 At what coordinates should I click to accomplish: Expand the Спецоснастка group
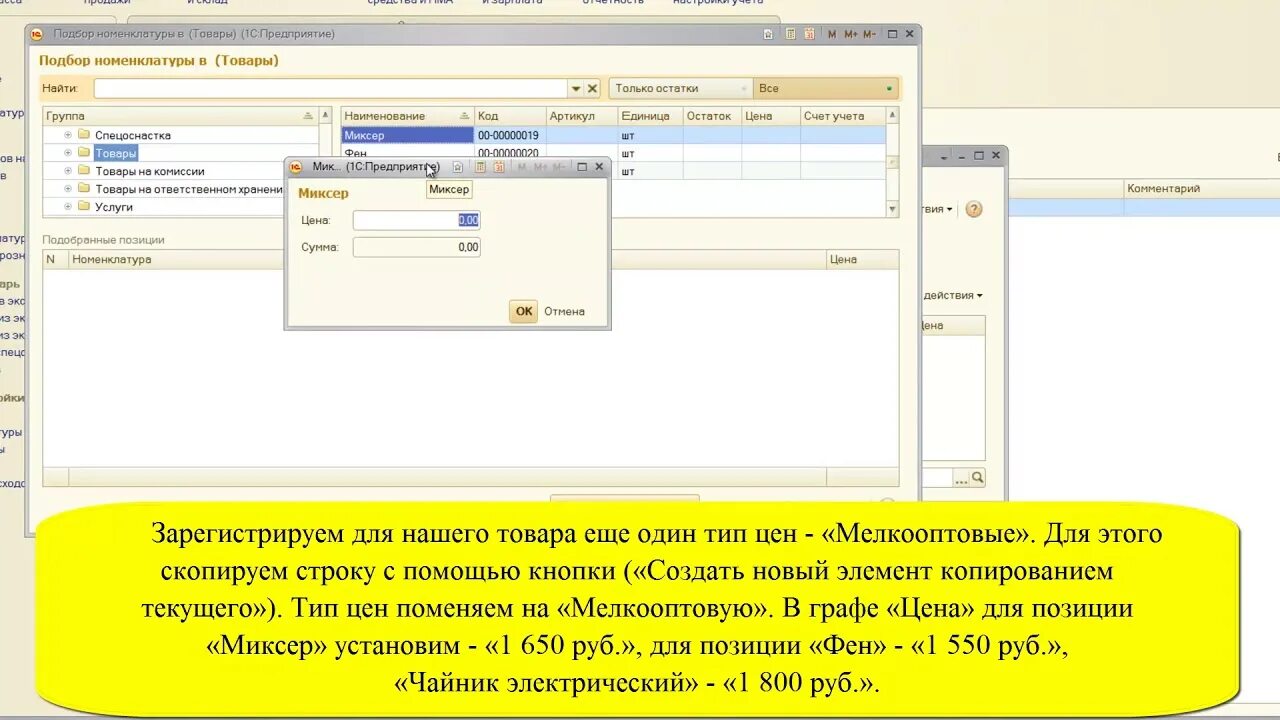tap(68, 135)
